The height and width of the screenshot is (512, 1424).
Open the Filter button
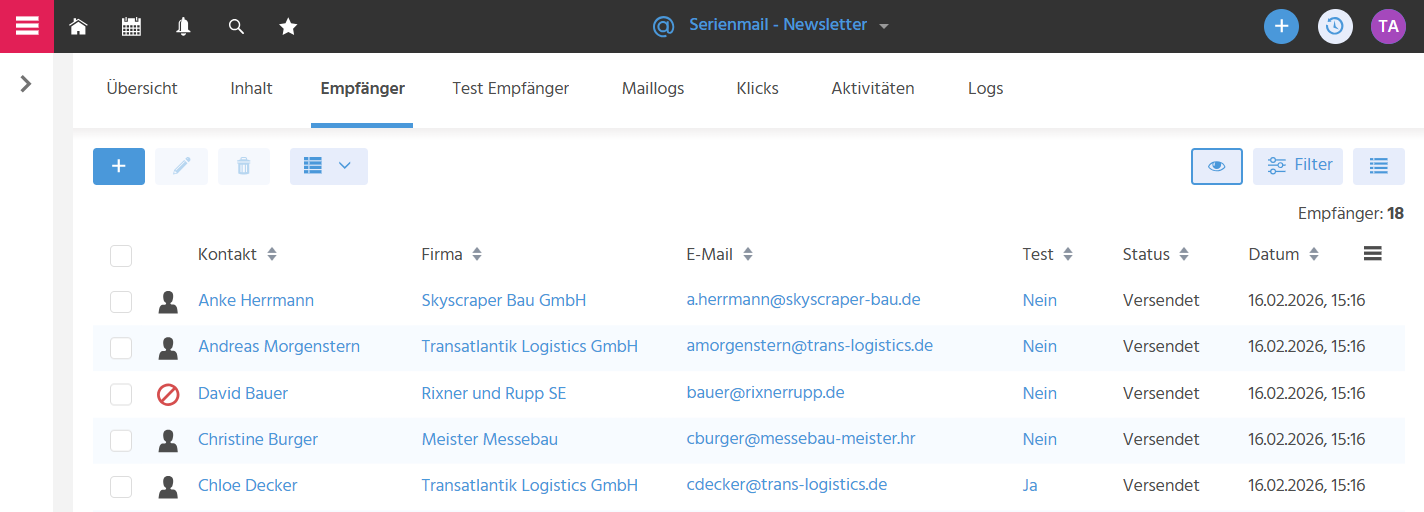click(x=1298, y=166)
